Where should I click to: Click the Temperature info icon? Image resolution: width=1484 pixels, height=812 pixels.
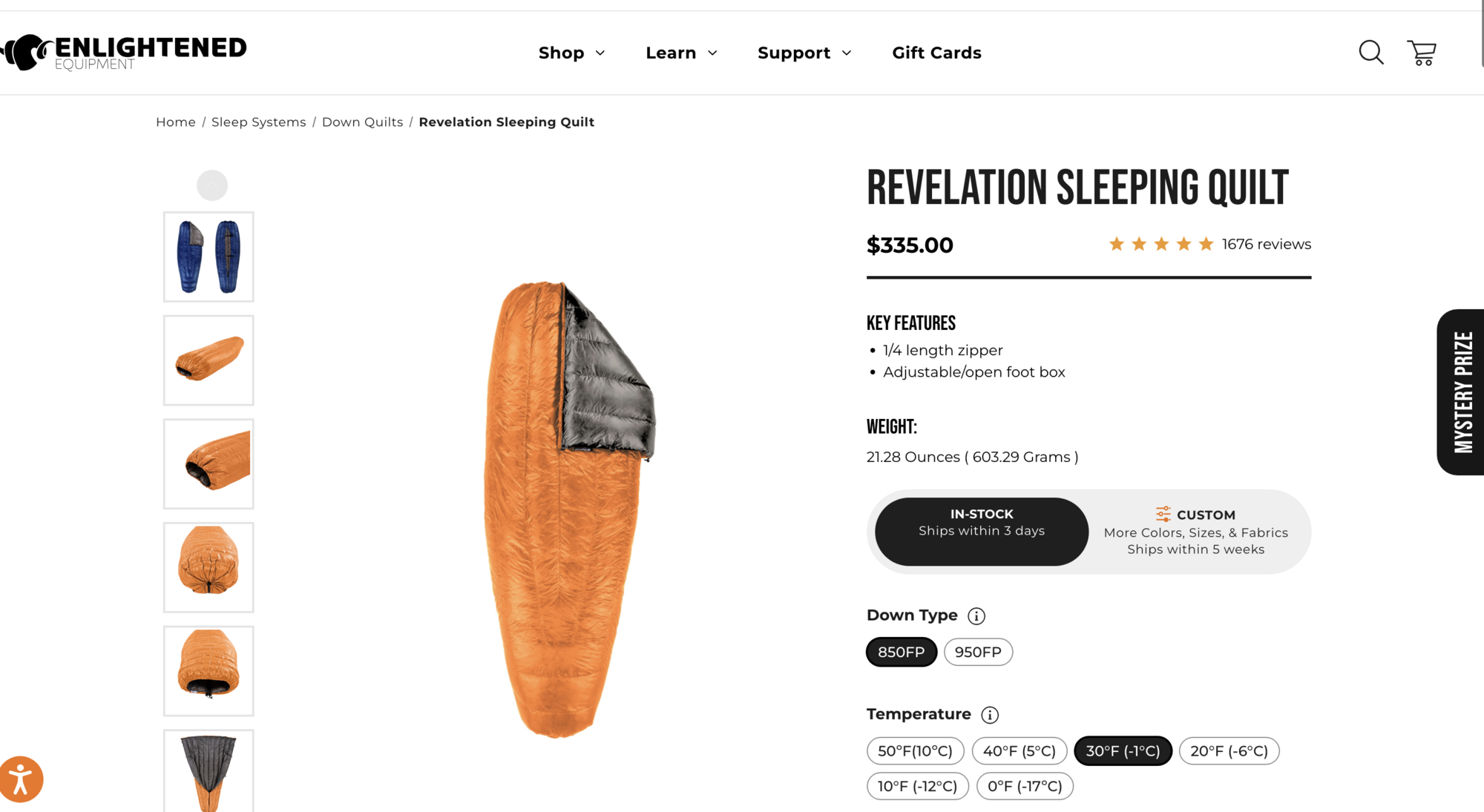990,715
